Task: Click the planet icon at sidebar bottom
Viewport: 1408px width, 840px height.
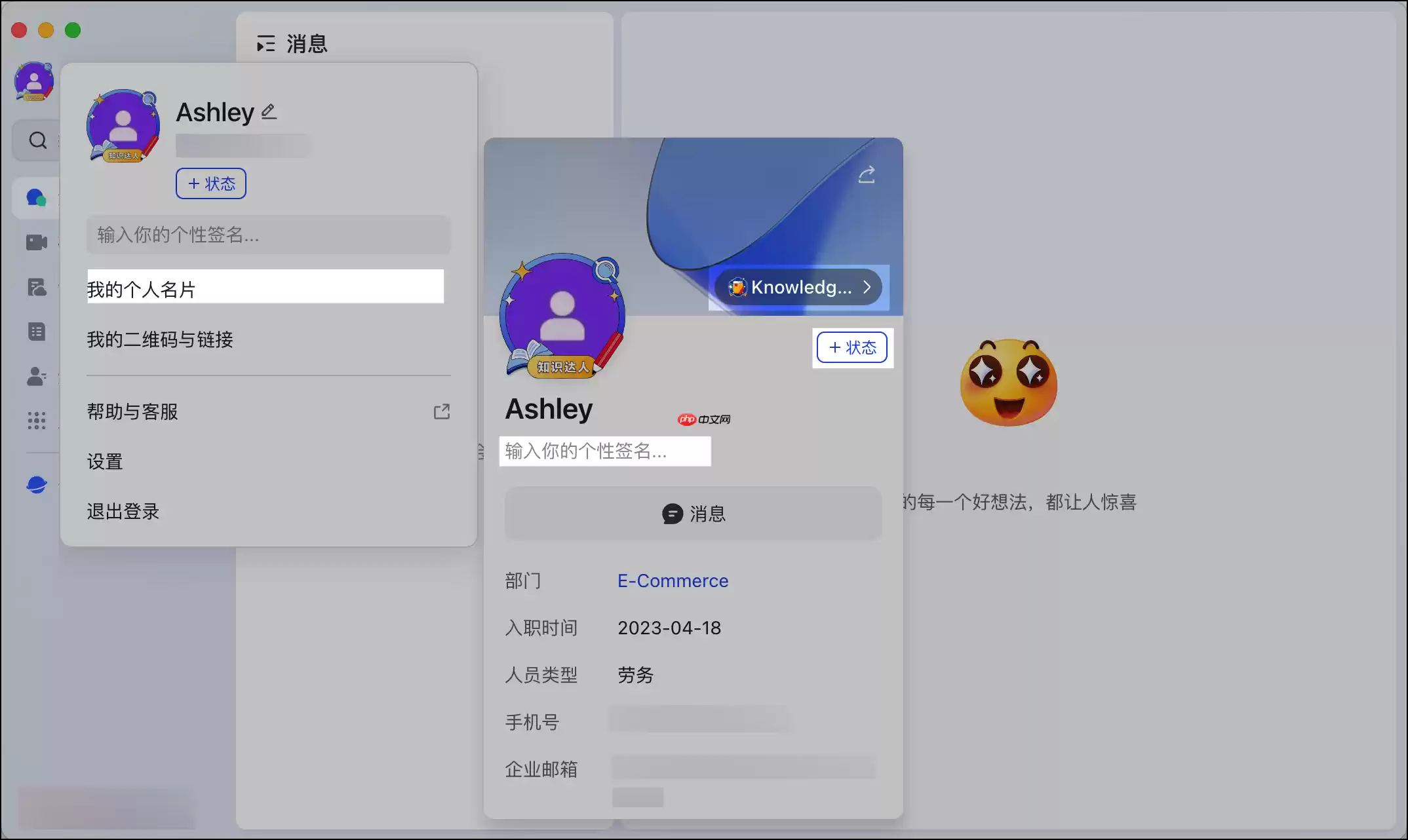Action: [x=37, y=484]
